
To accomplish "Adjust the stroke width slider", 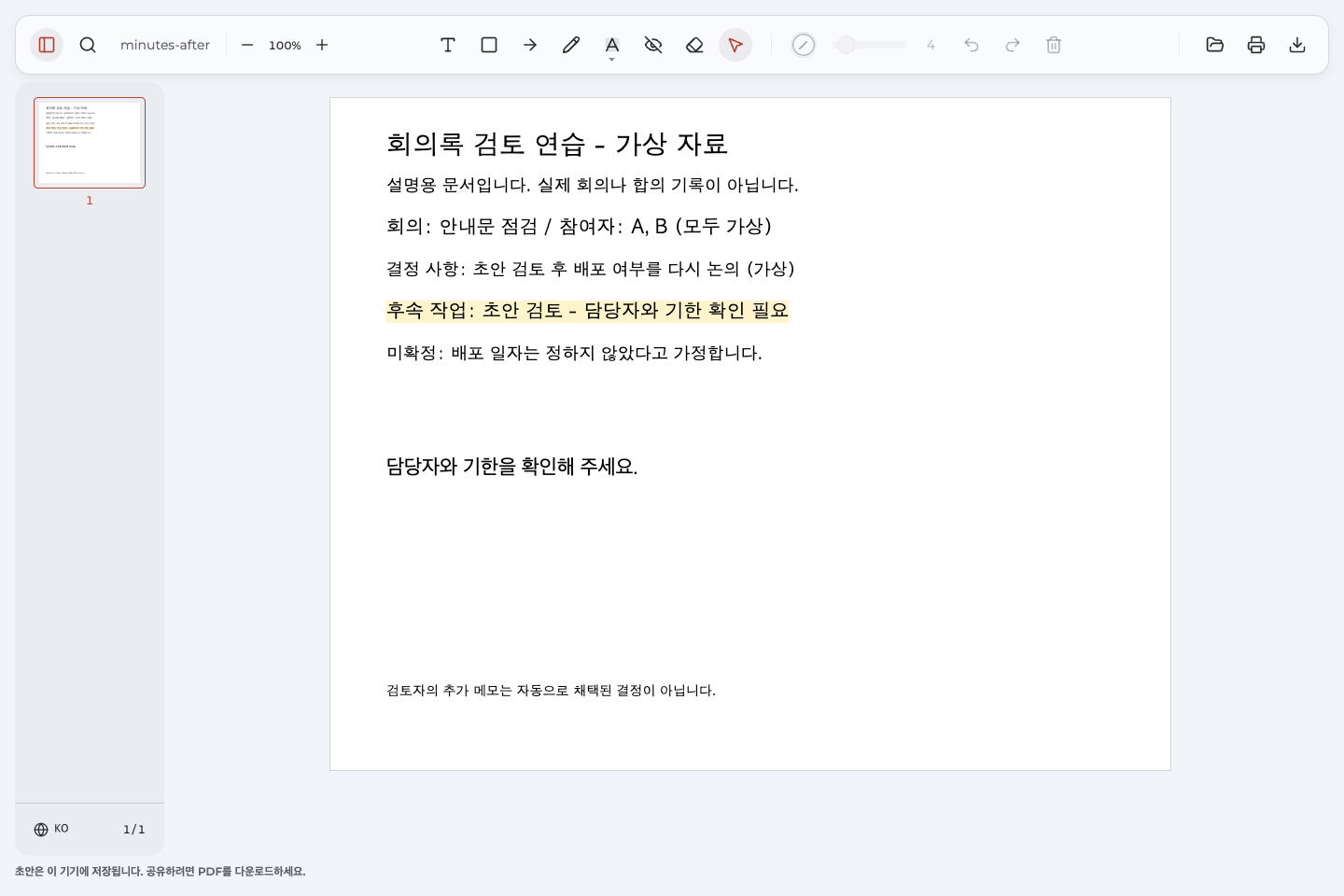I will click(x=869, y=45).
